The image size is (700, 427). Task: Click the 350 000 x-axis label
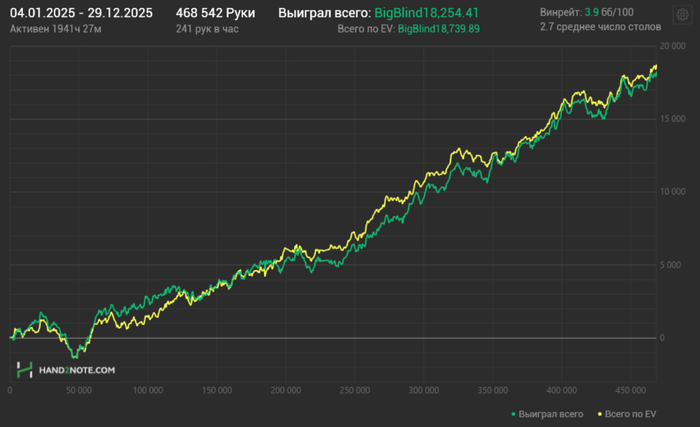492,390
